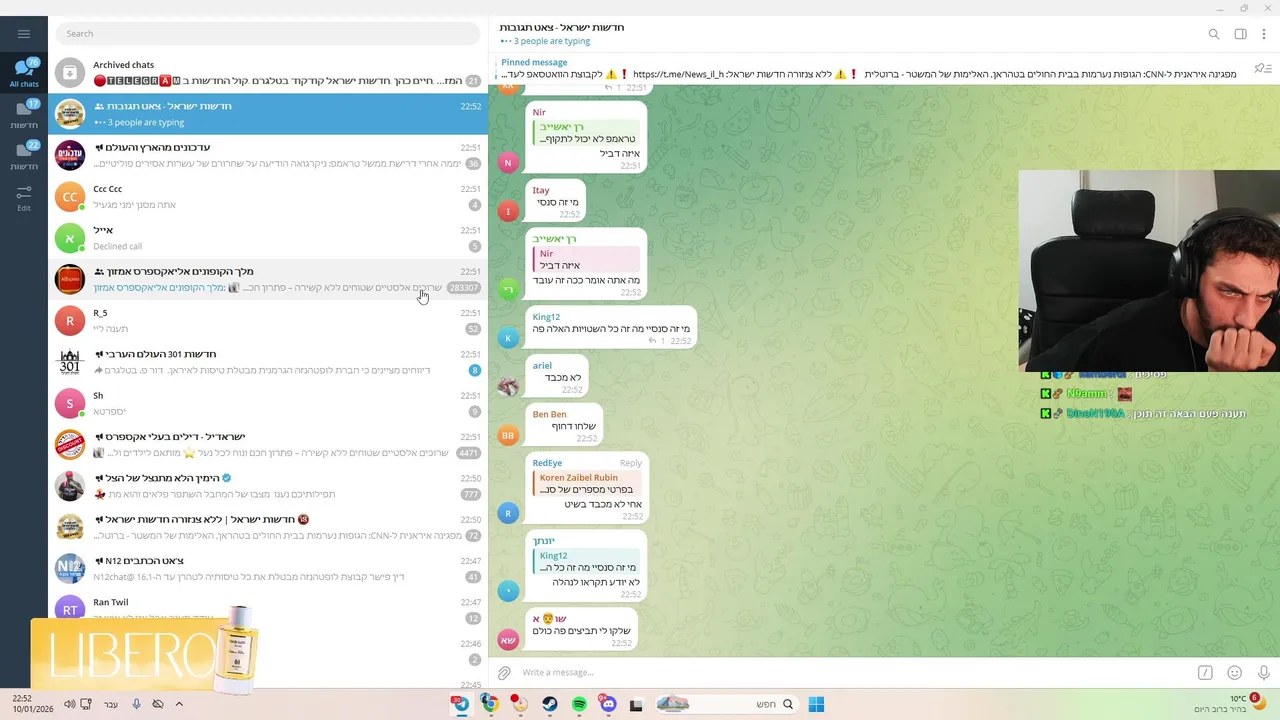This screenshot has height=720, width=1280.
Task: Click the Pinned message bar
Action: [870, 68]
